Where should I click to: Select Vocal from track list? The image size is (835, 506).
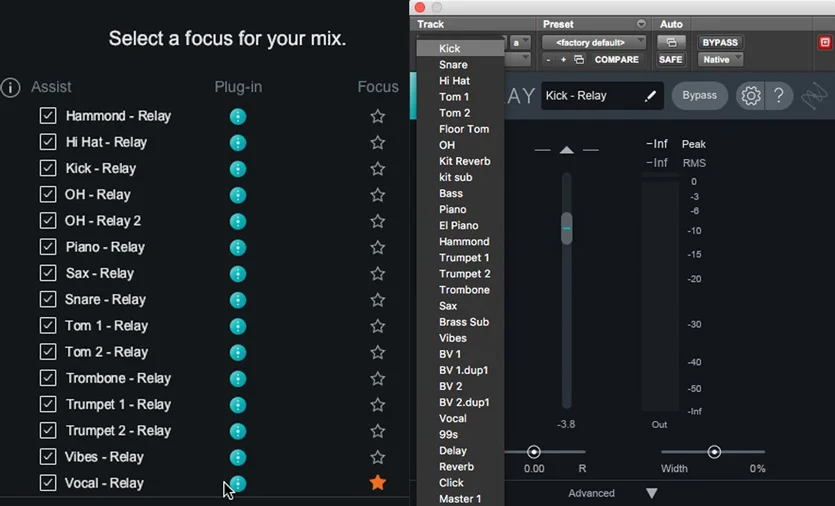(x=460, y=418)
